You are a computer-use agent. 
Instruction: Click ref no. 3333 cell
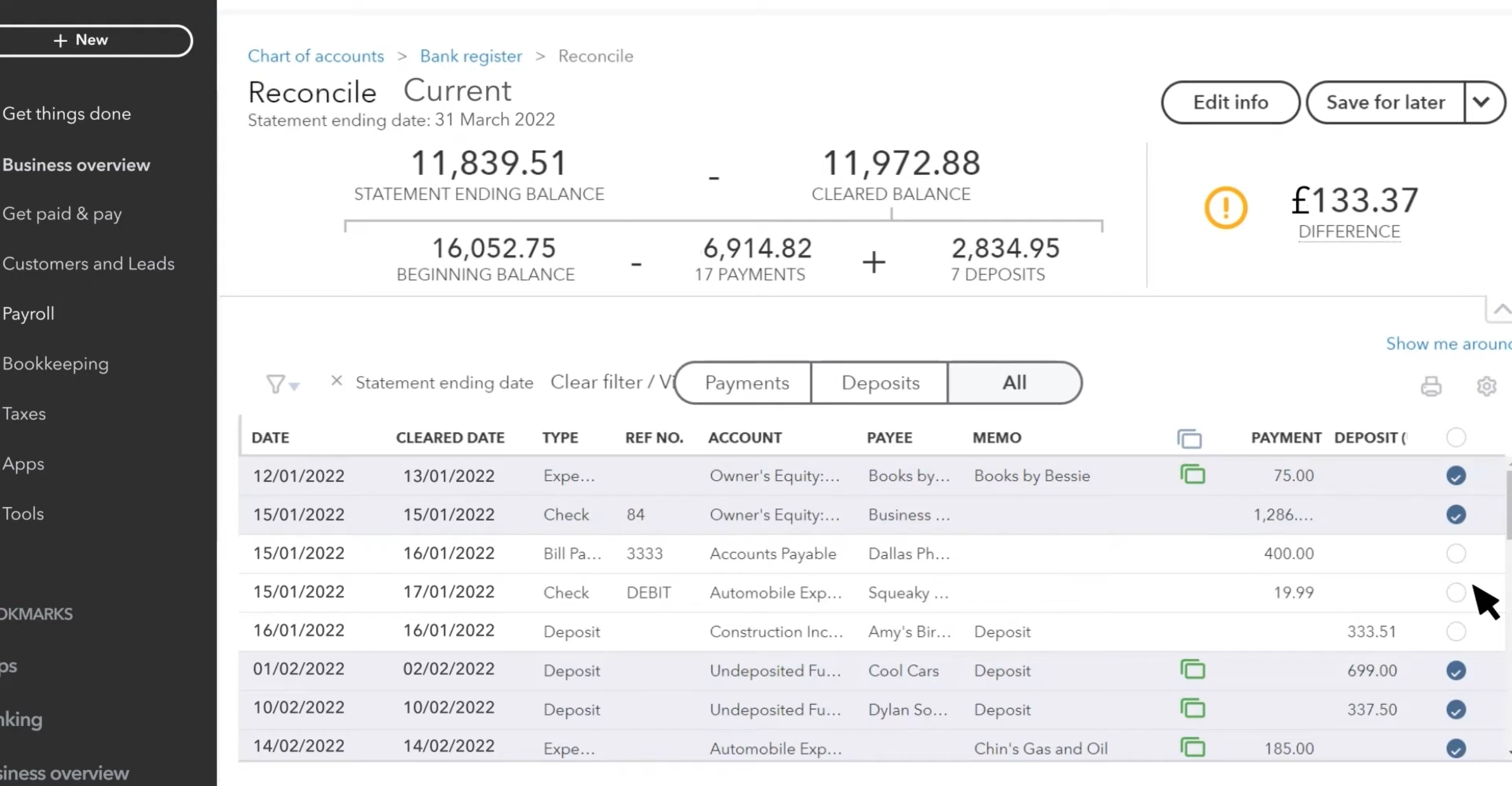645,553
